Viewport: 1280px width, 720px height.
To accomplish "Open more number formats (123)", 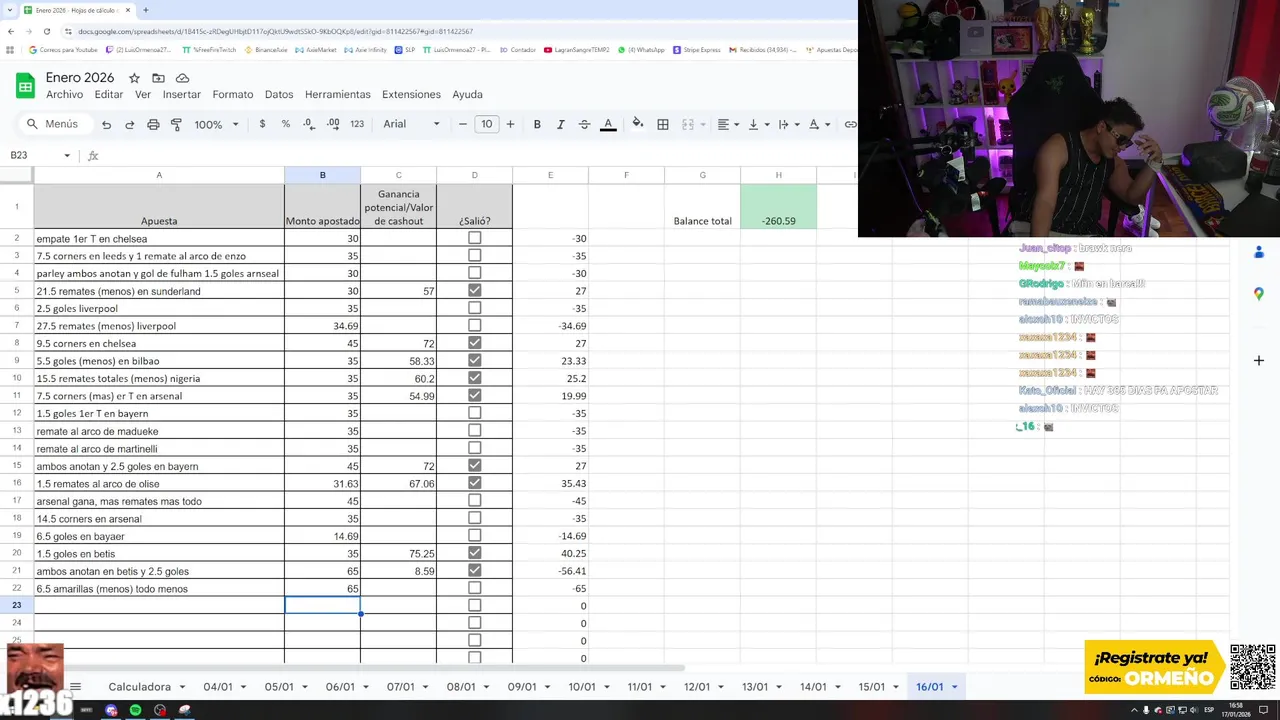I will click(357, 124).
